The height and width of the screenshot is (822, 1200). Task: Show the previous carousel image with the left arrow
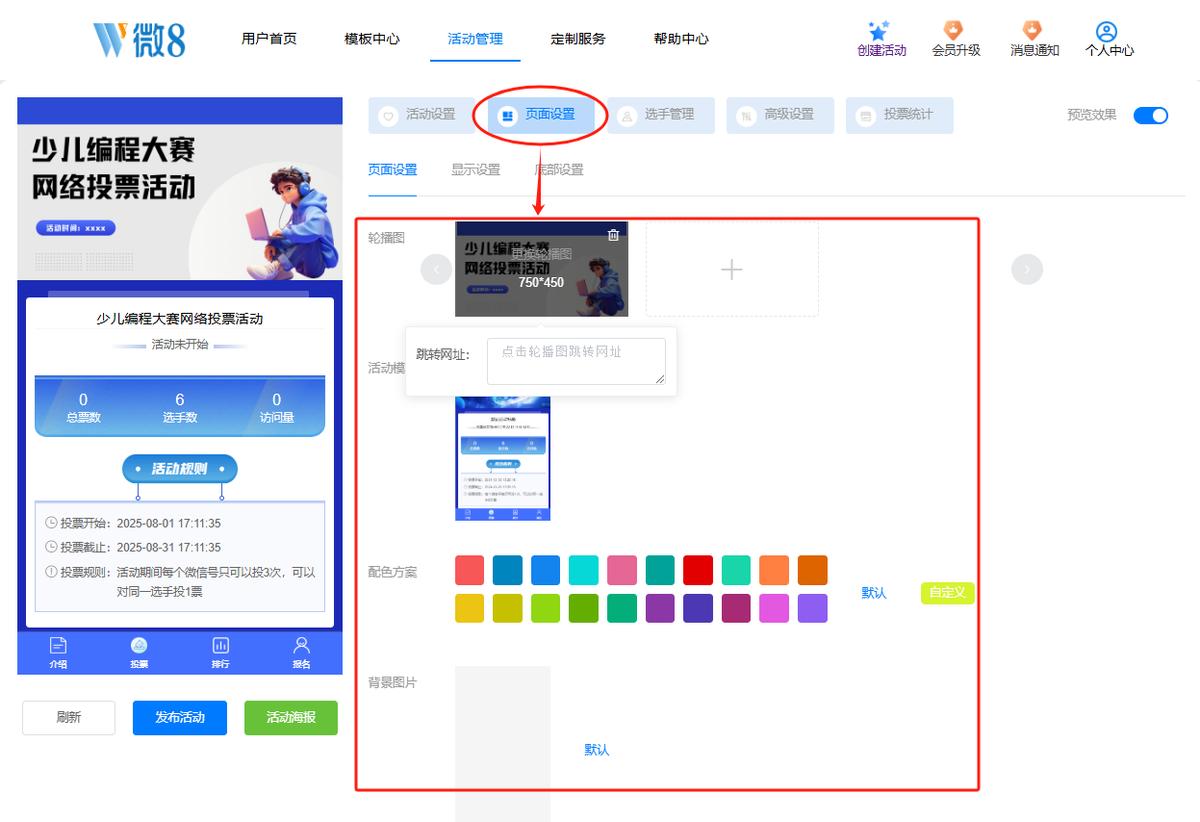coord(436,269)
